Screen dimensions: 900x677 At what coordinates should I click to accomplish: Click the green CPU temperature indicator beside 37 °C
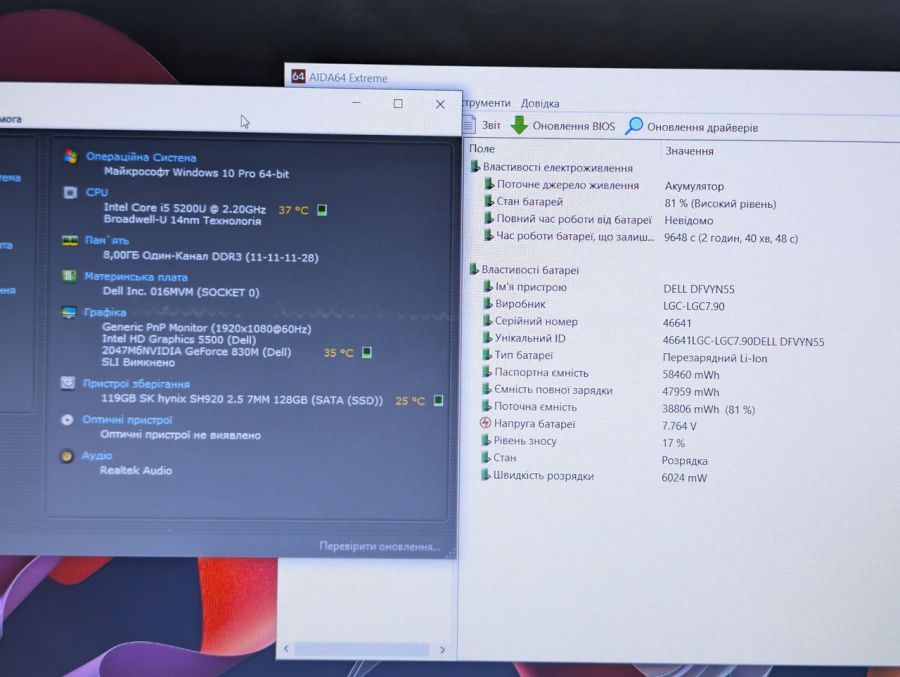pyautogui.click(x=322, y=210)
